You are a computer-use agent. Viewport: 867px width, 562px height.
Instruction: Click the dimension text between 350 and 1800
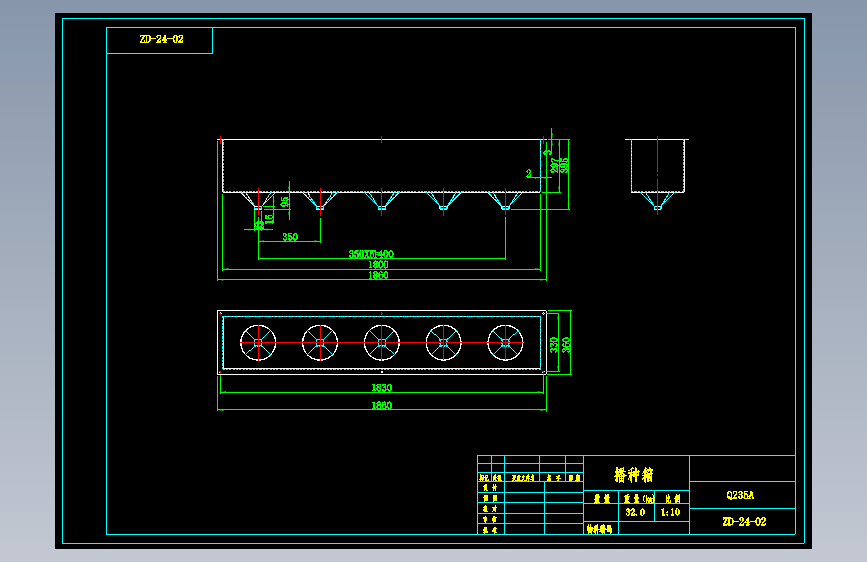tap(371, 254)
